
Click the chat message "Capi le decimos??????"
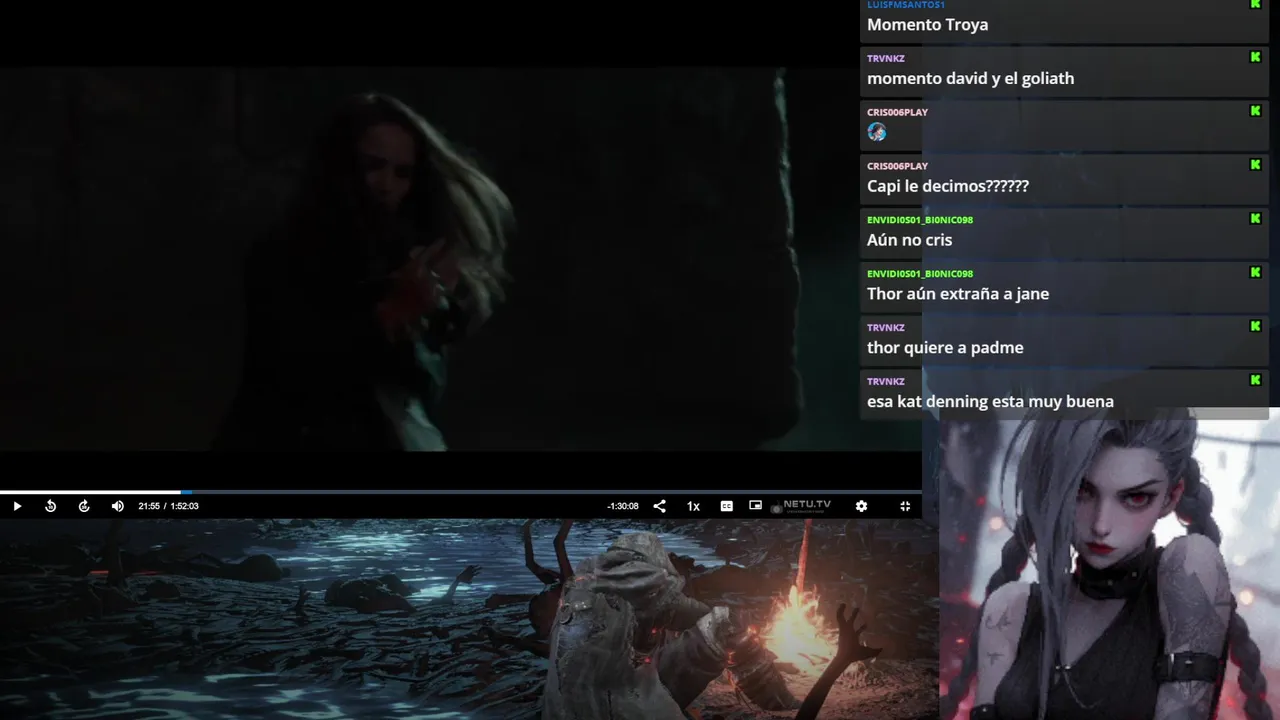(948, 186)
